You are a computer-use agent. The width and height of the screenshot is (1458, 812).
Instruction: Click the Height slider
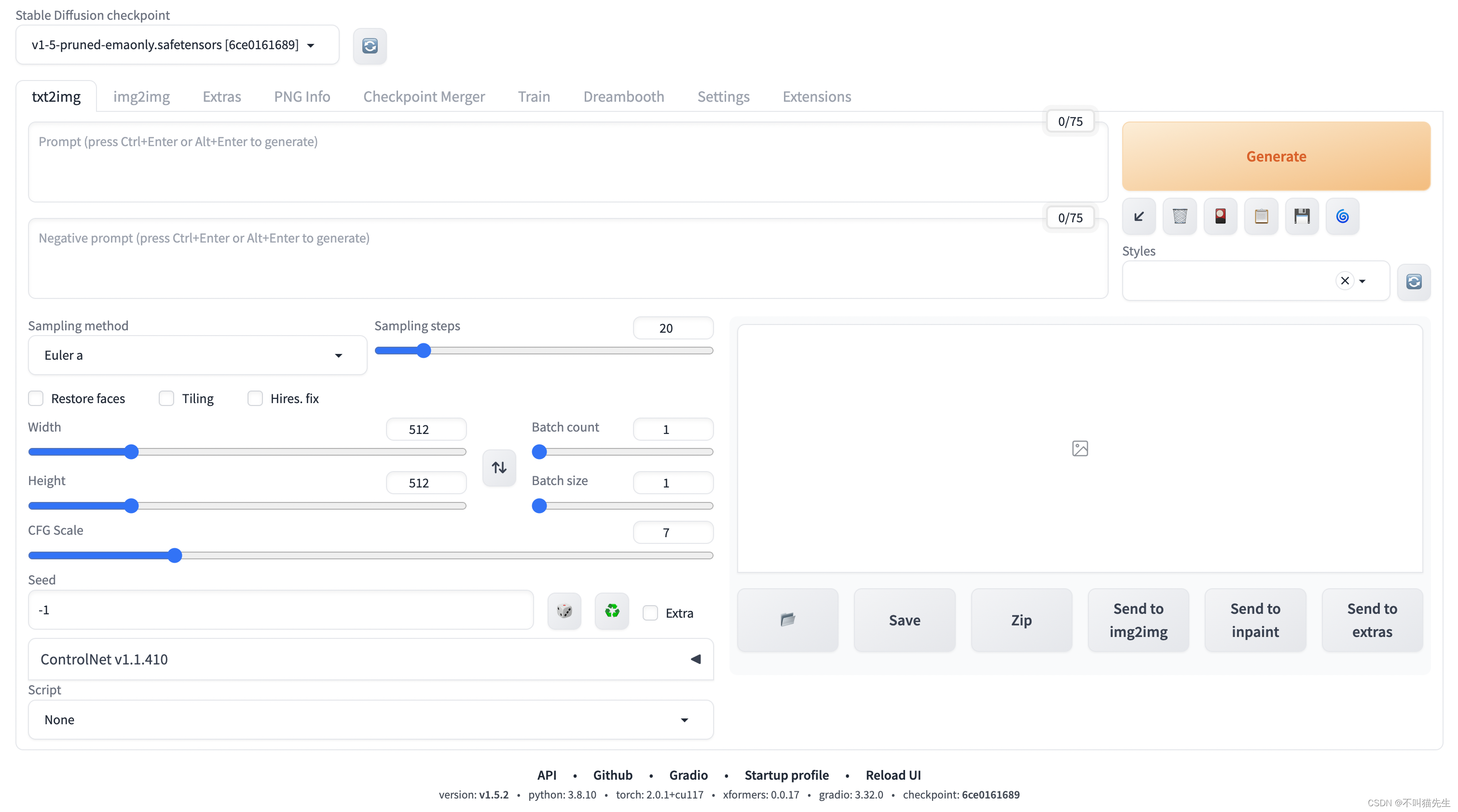pyautogui.click(x=248, y=505)
